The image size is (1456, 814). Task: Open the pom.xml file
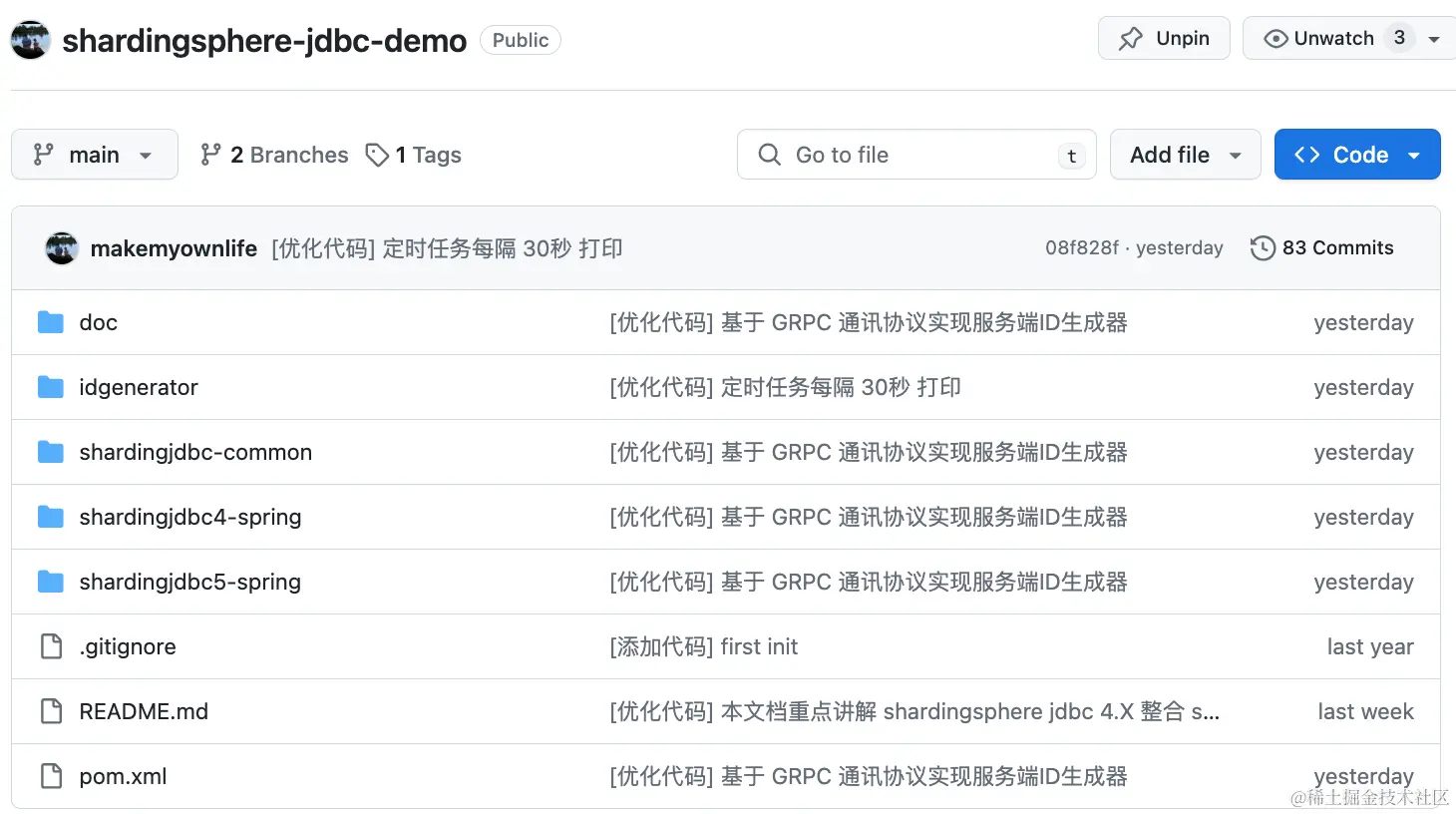point(123,776)
